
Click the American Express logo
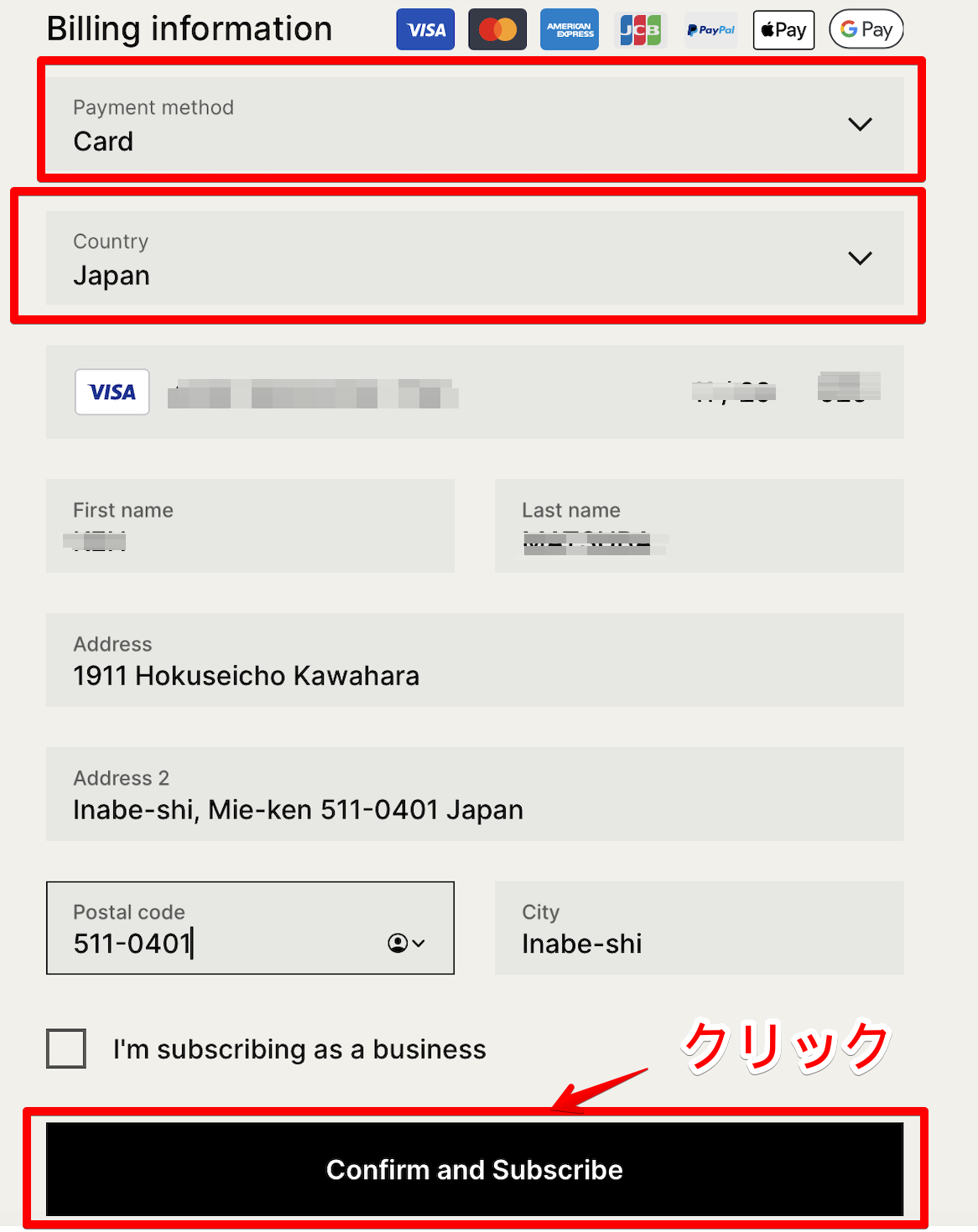570,29
